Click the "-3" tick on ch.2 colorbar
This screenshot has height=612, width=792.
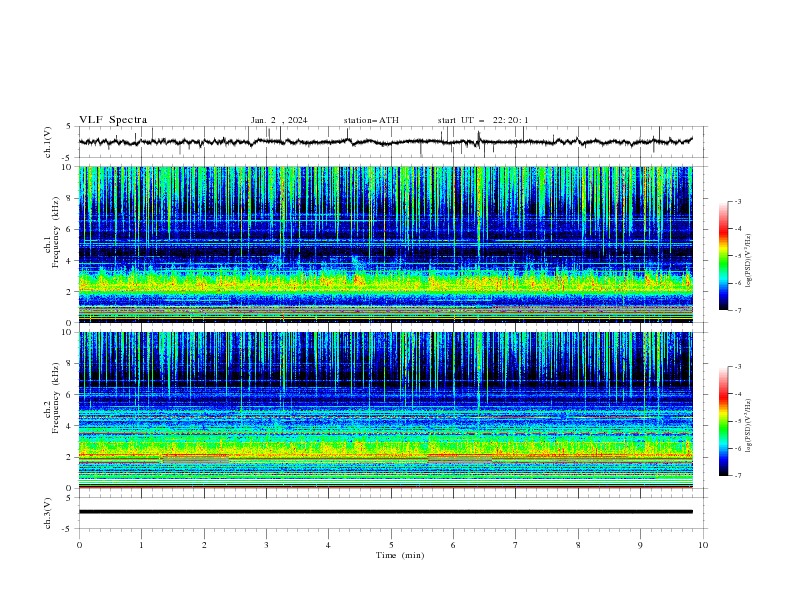(737, 367)
